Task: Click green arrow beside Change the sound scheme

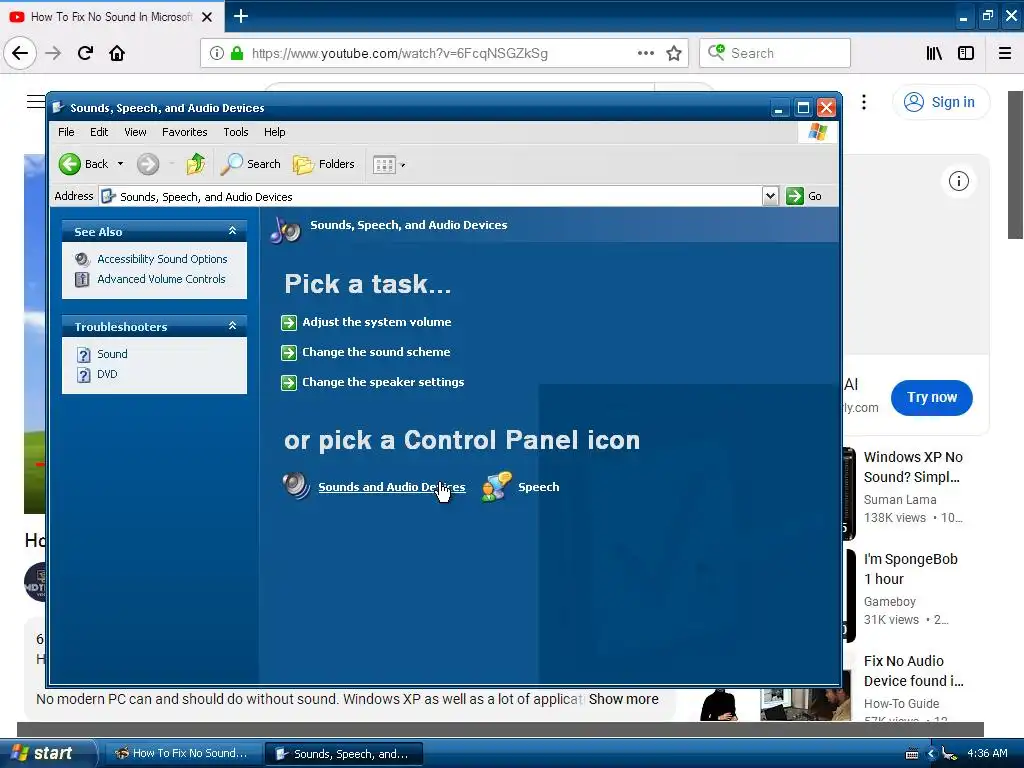Action: pyautogui.click(x=289, y=353)
